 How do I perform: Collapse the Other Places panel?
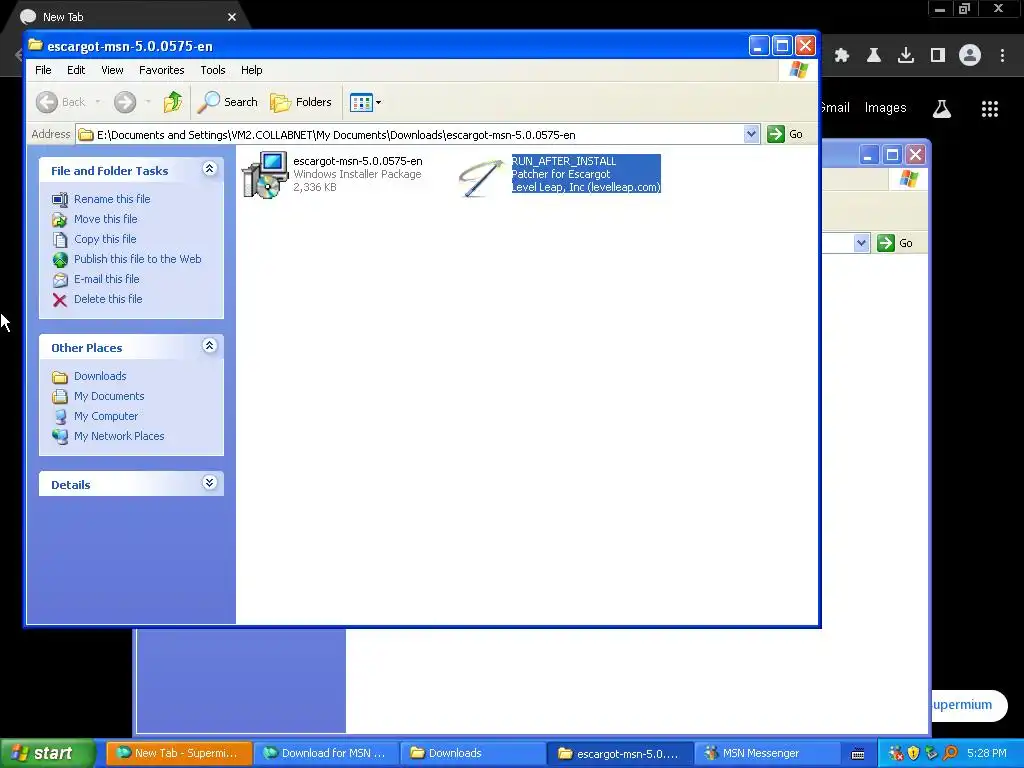click(x=209, y=346)
